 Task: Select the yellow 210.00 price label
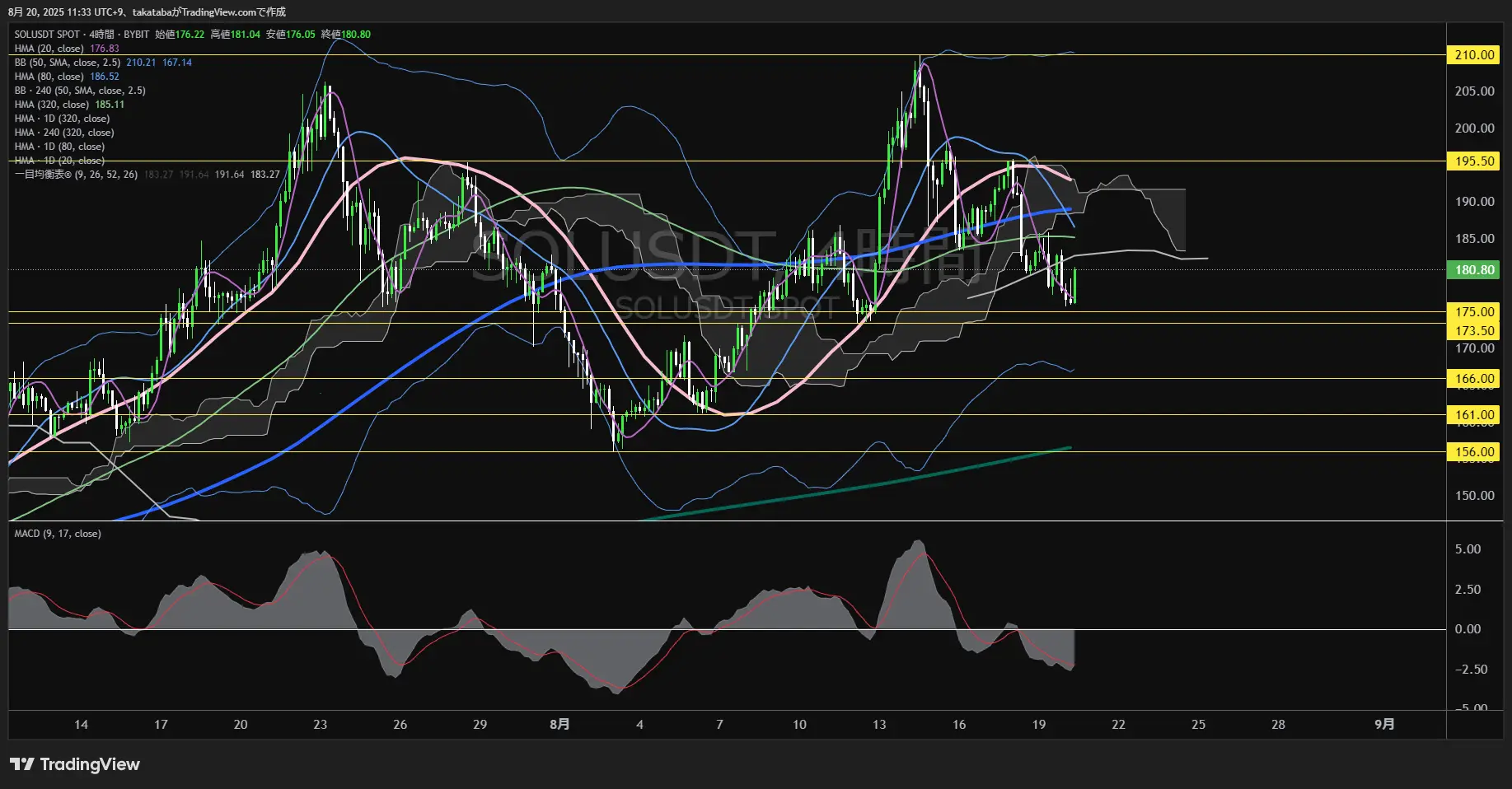tap(1474, 55)
